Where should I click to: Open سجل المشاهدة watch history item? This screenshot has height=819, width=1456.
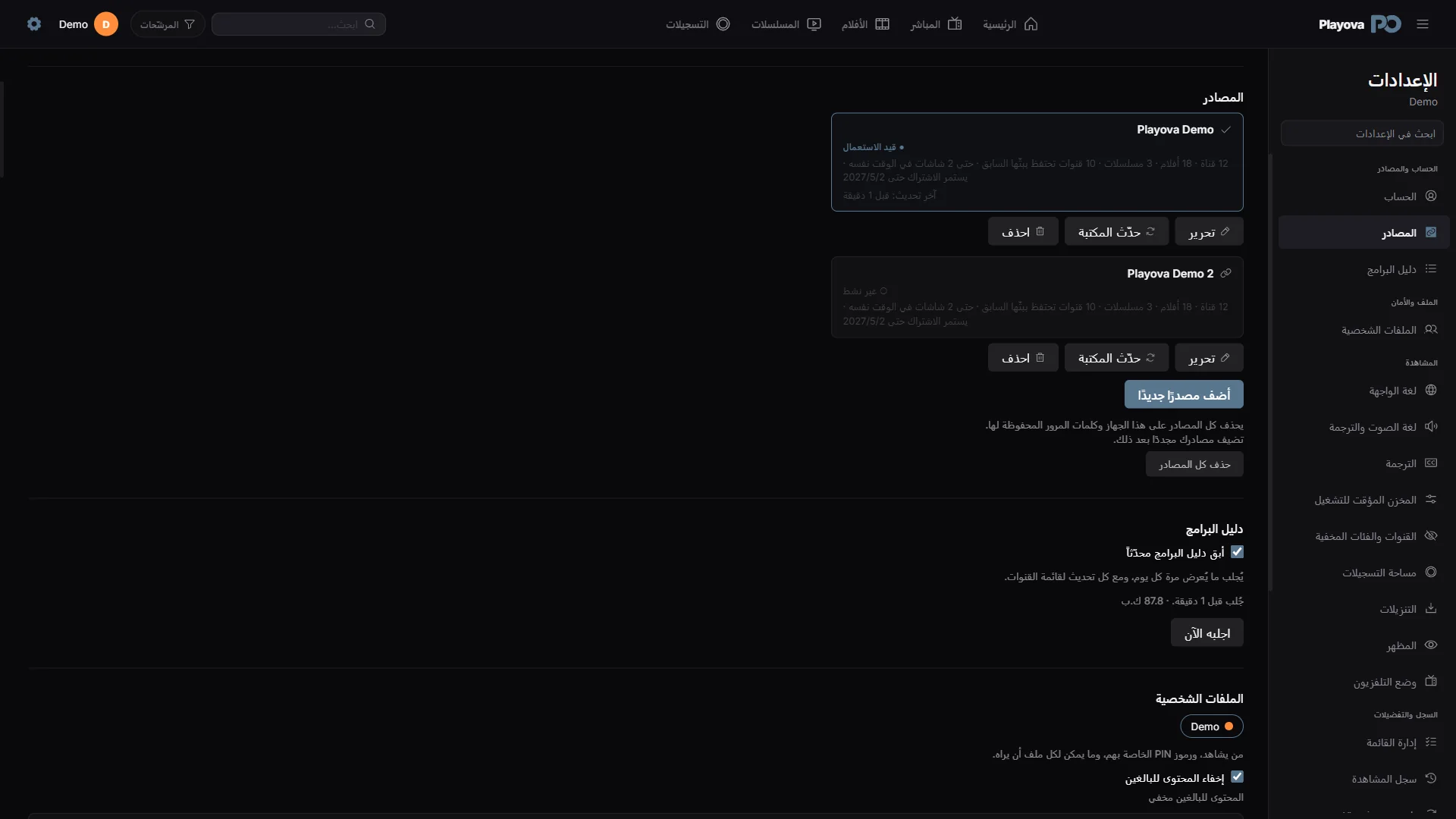(1364, 779)
